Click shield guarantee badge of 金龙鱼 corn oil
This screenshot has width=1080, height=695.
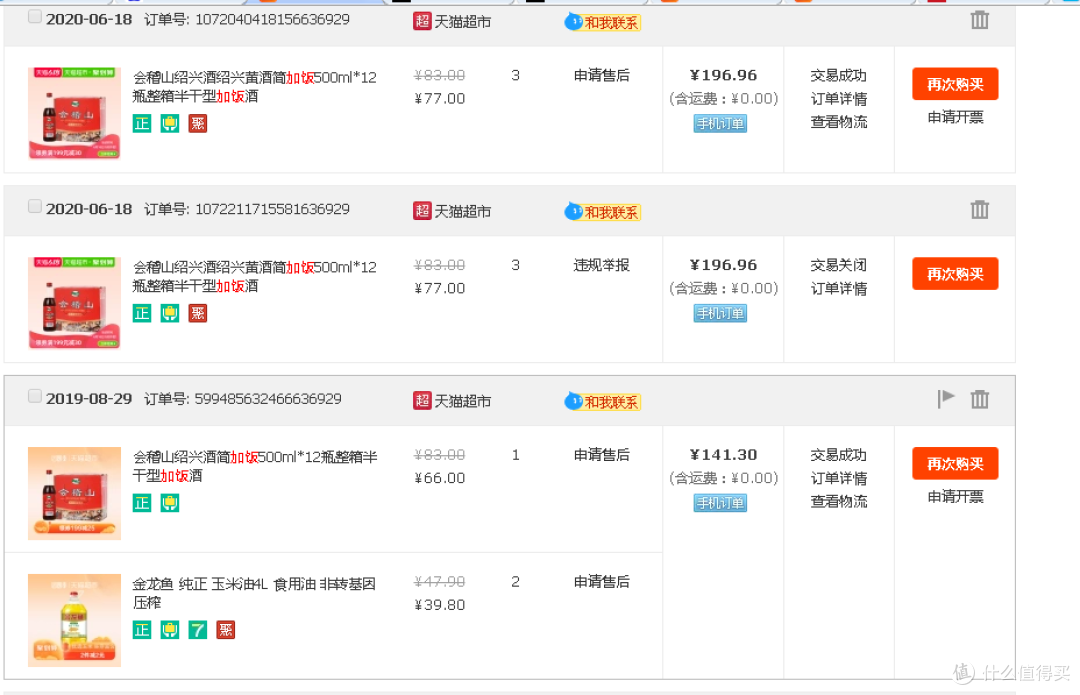169,630
